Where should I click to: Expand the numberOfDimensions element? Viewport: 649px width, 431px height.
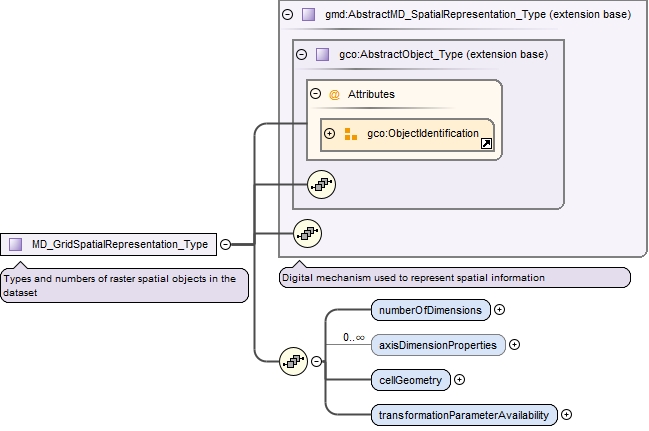(x=499, y=309)
